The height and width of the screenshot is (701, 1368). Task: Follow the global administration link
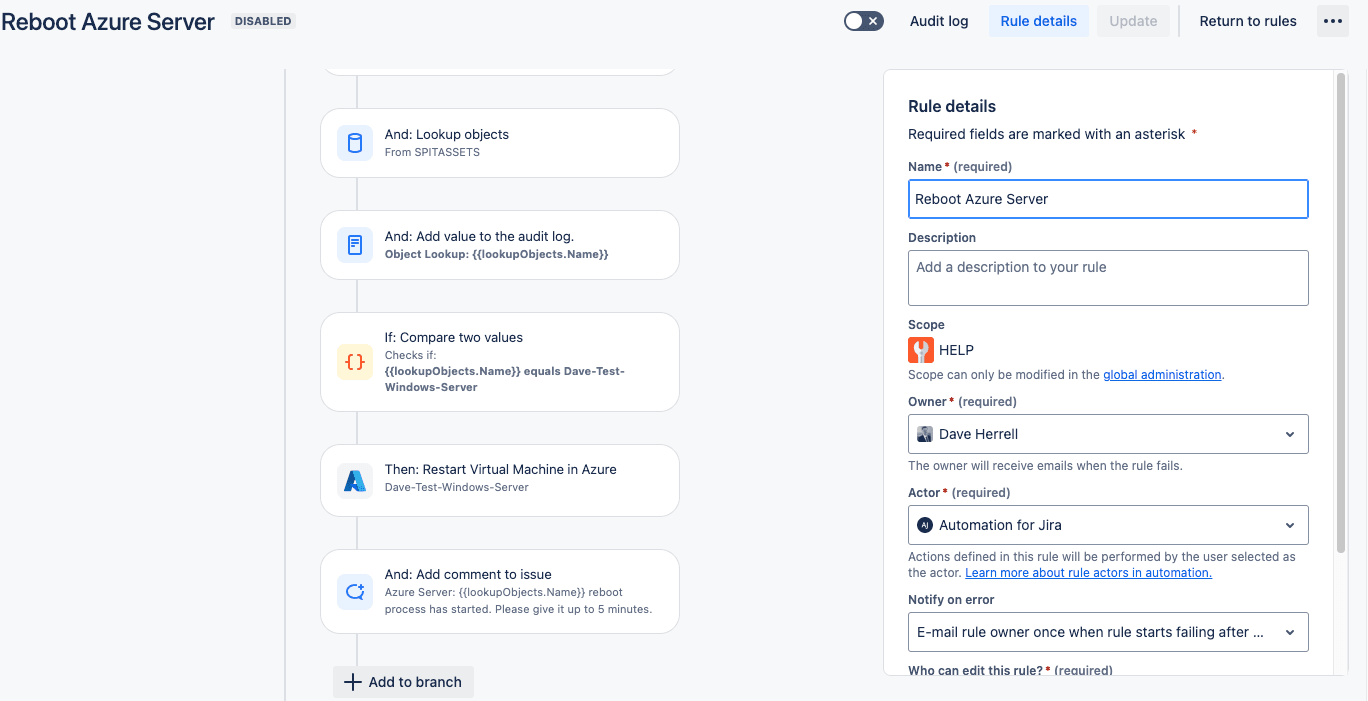[x=1162, y=375]
